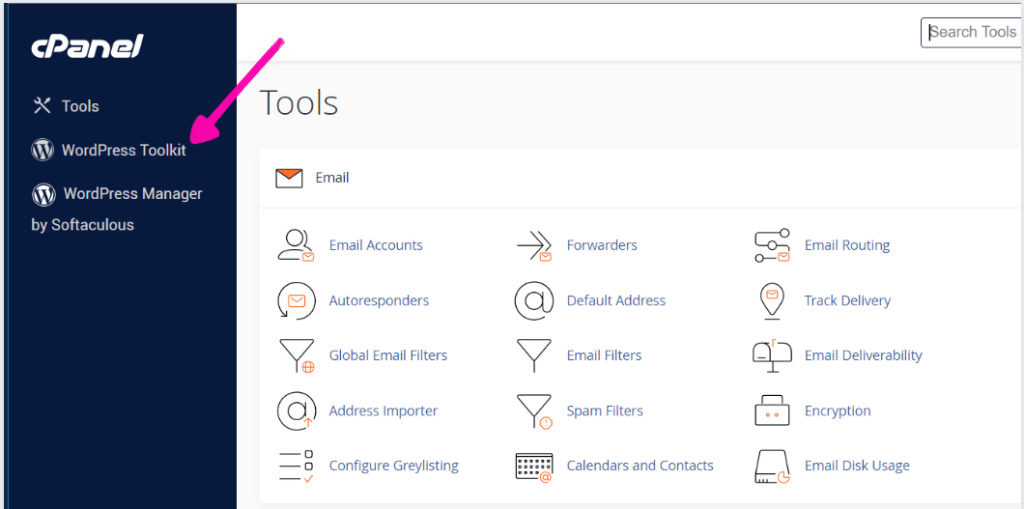Open WordPress Manager by Softaculous
1024x509 pixels.
point(117,209)
